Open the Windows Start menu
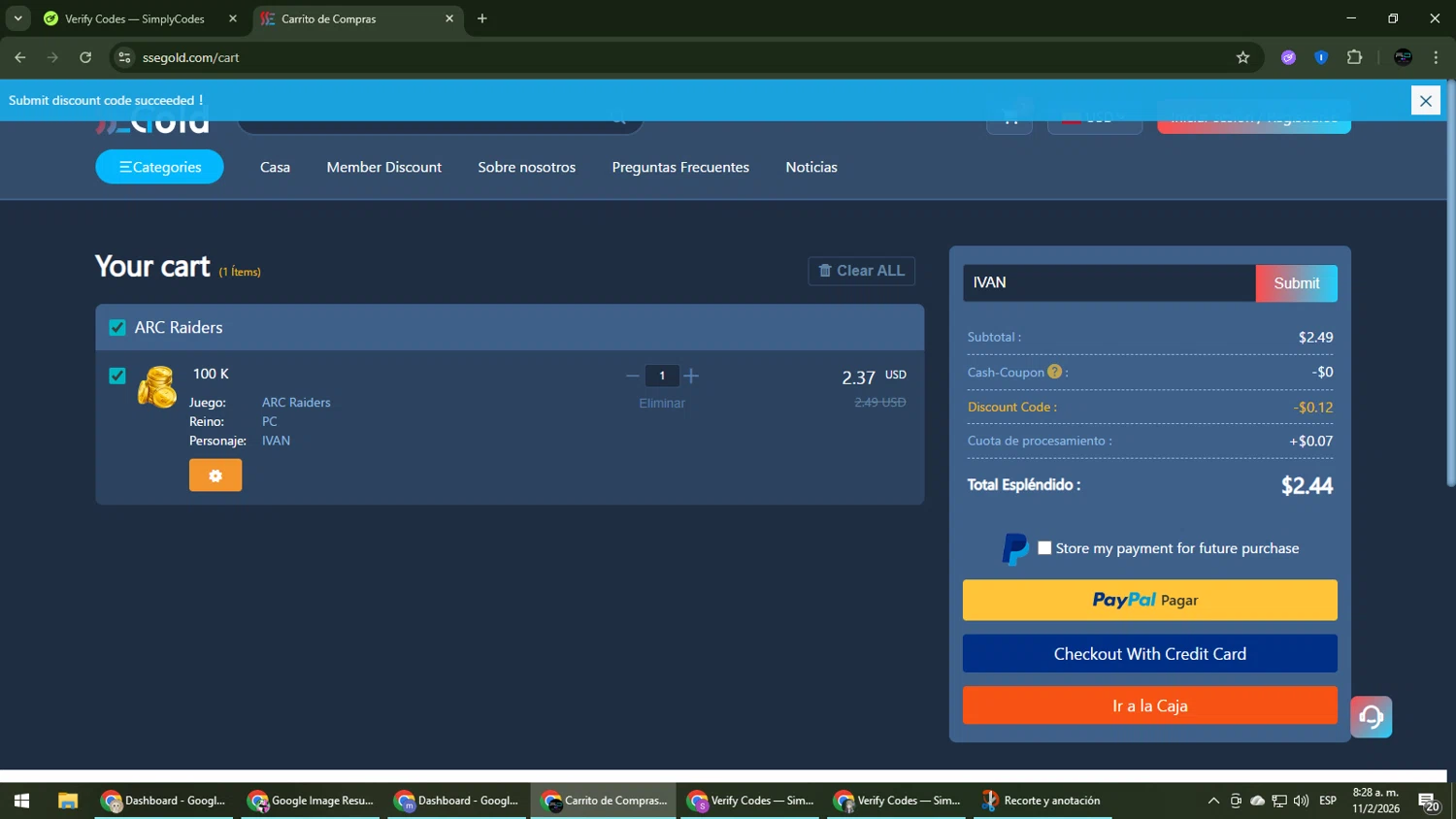 coord(21,801)
